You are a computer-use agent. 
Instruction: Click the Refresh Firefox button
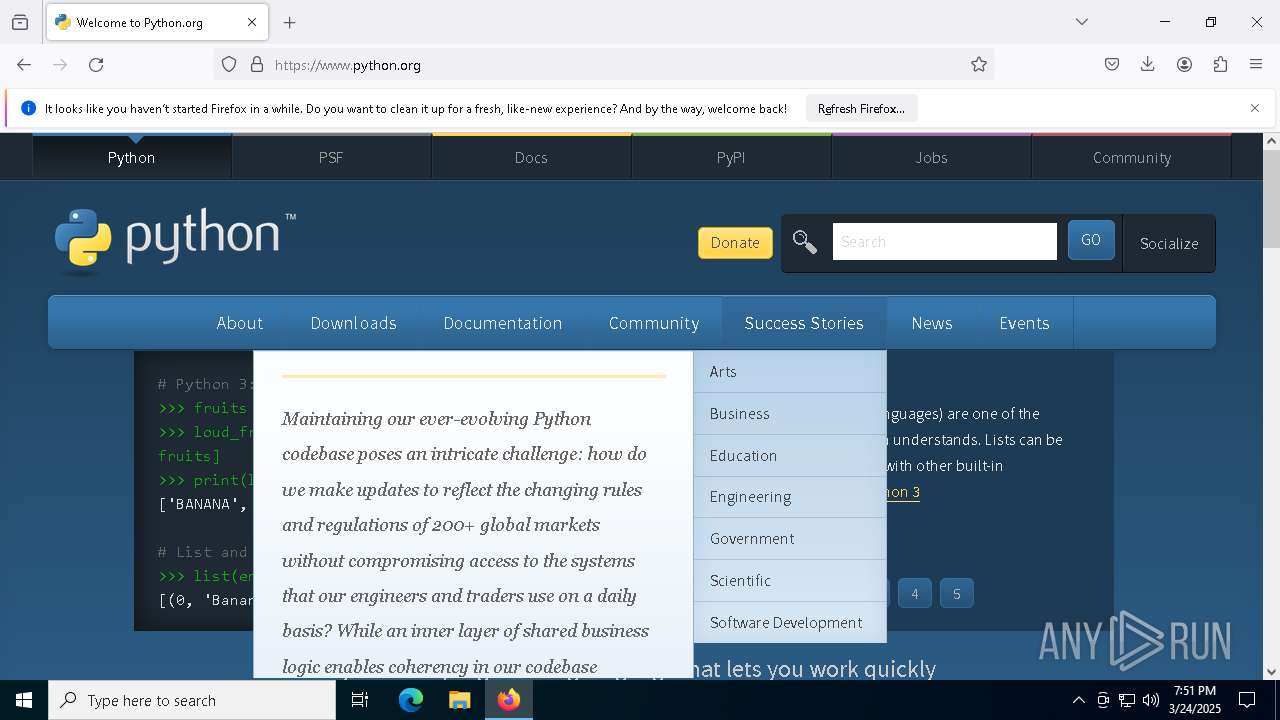[x=861, y=109]
